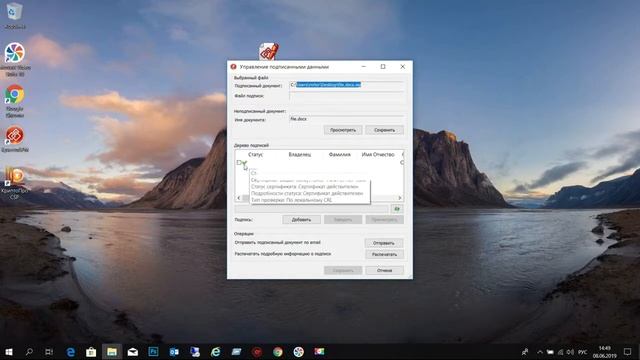The image size is (640, 360).
Task: Click the Сохранить button beside Просмотреть
Action: coord(384,130)
